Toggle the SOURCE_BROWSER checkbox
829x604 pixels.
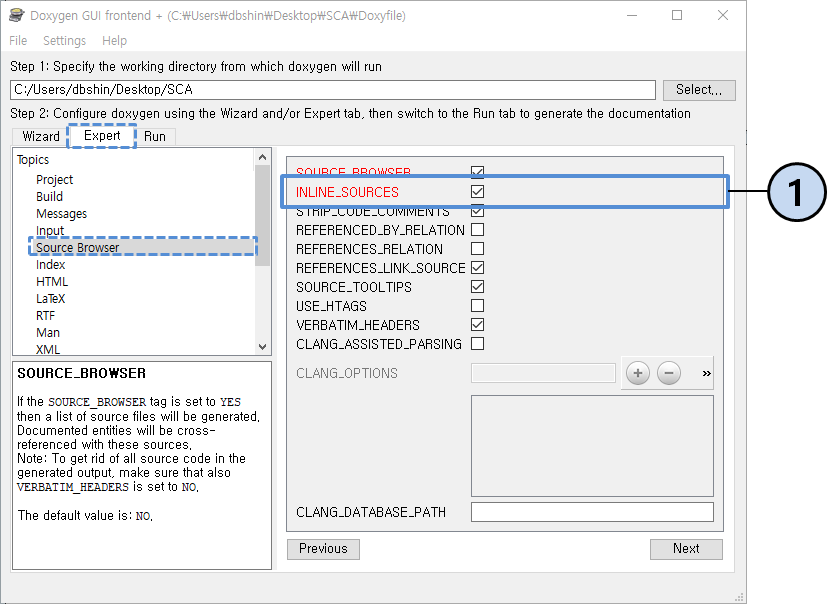pos(477,171)
